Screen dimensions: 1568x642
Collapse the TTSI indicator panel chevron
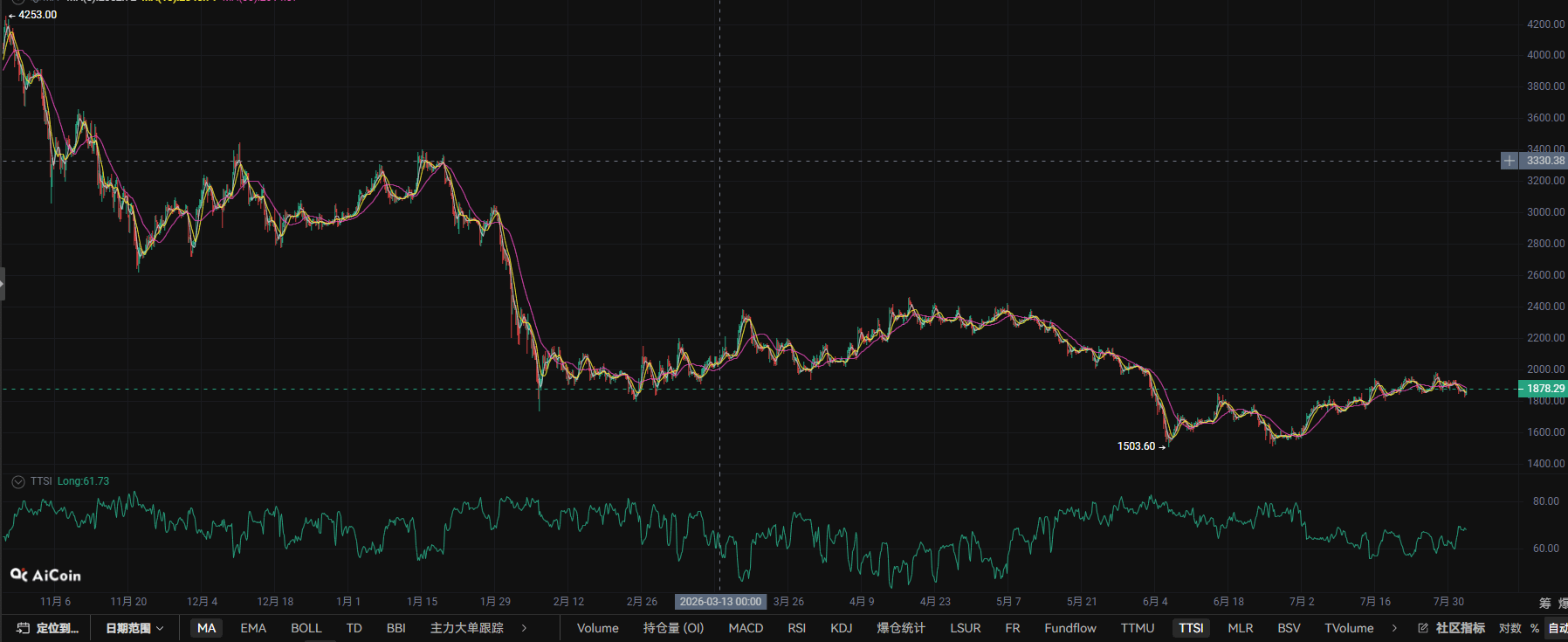[17, 481]
